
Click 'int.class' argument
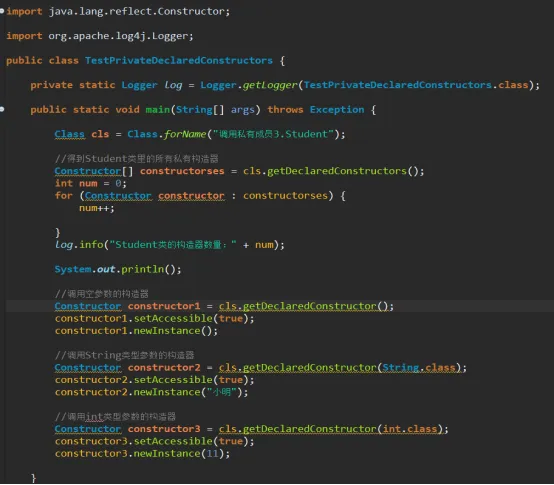[x=410, y=429]
